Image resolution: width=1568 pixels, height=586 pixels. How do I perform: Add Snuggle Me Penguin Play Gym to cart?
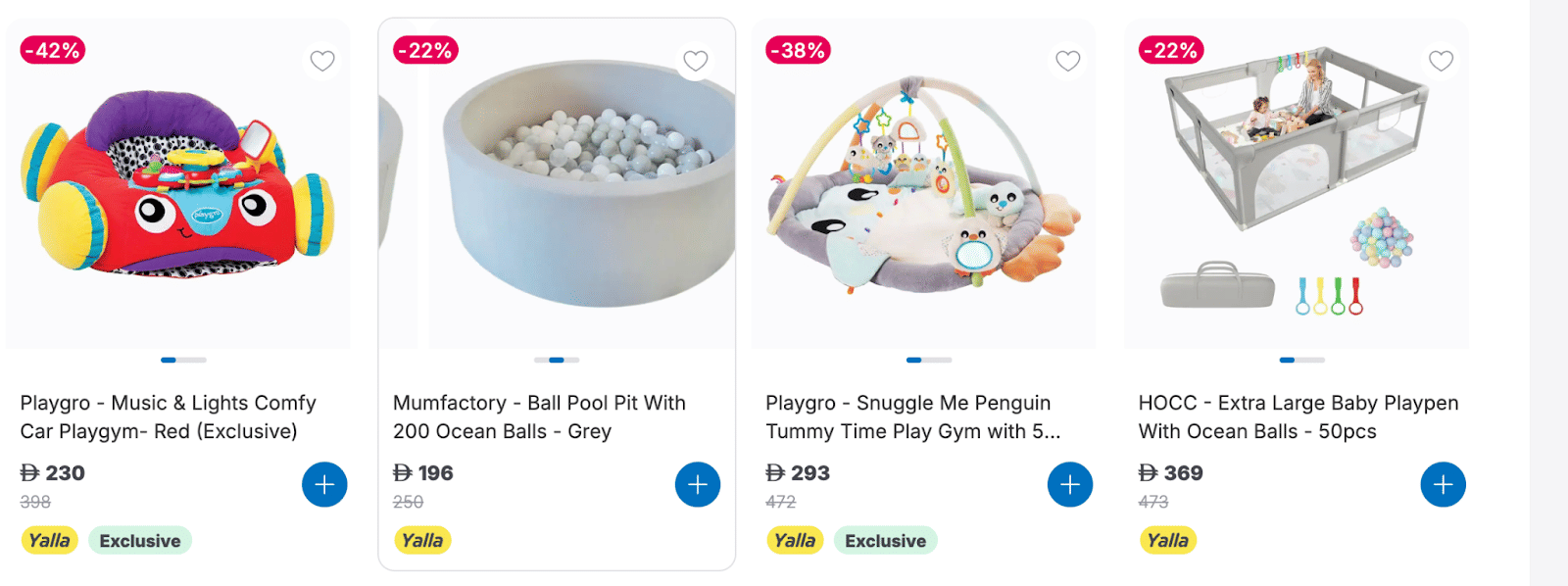point(1070,484)
